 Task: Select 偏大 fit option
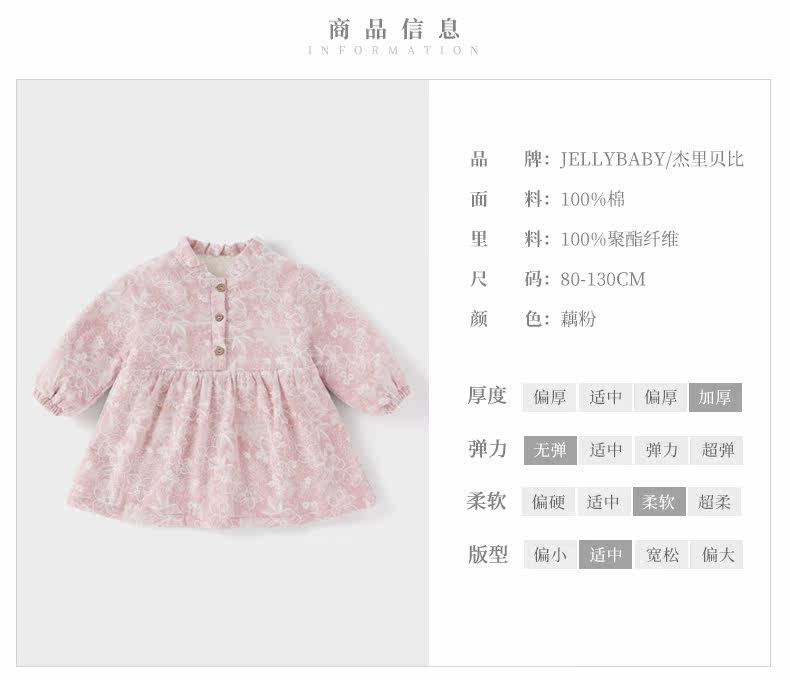pyautogui.click(x=717, y=555)
